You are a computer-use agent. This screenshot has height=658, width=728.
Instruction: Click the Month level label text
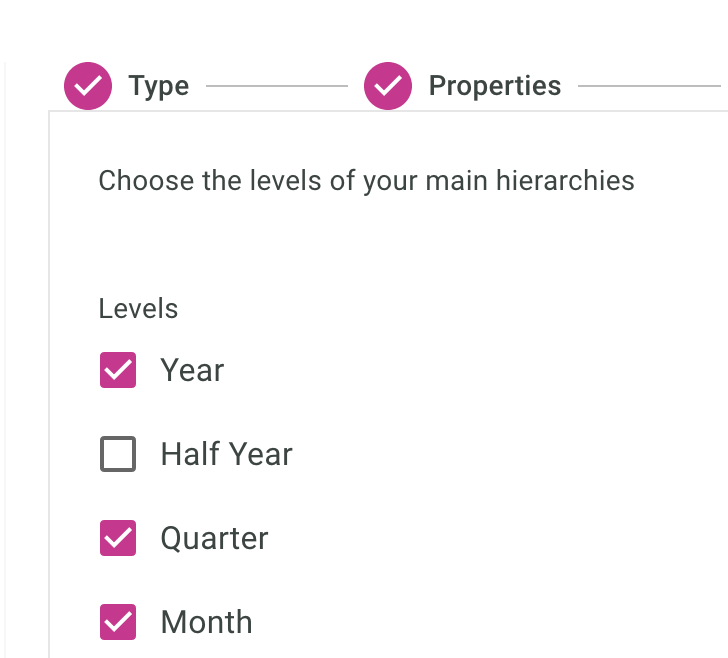206,623
